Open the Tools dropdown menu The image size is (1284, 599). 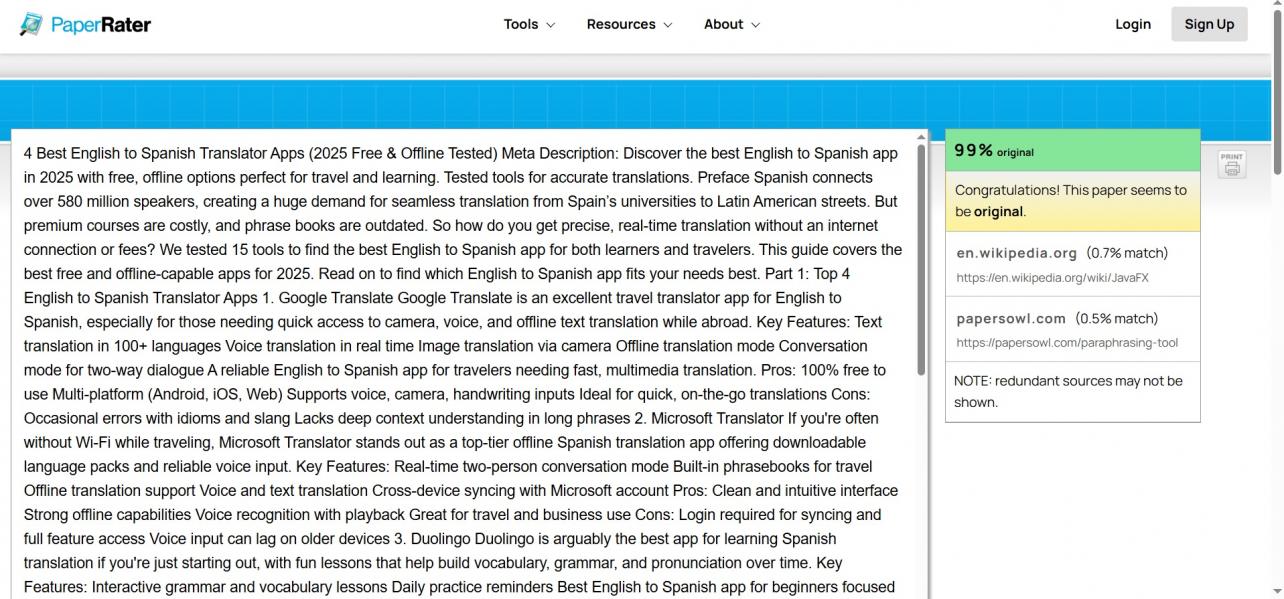click(x=529, y=24)
